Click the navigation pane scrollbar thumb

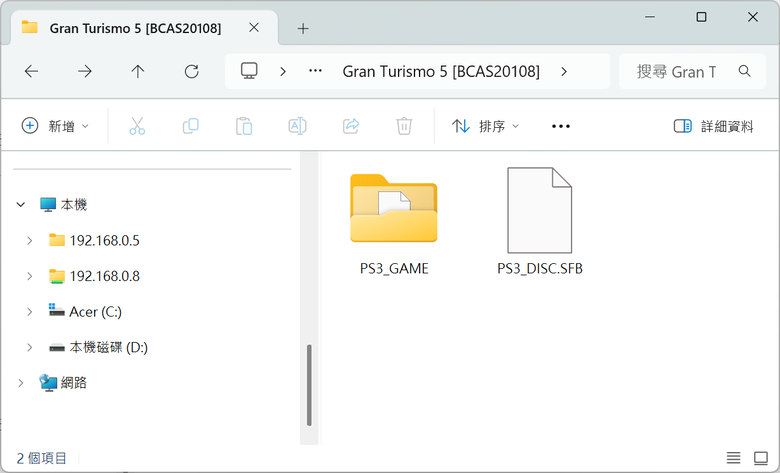tap(309, 385)
